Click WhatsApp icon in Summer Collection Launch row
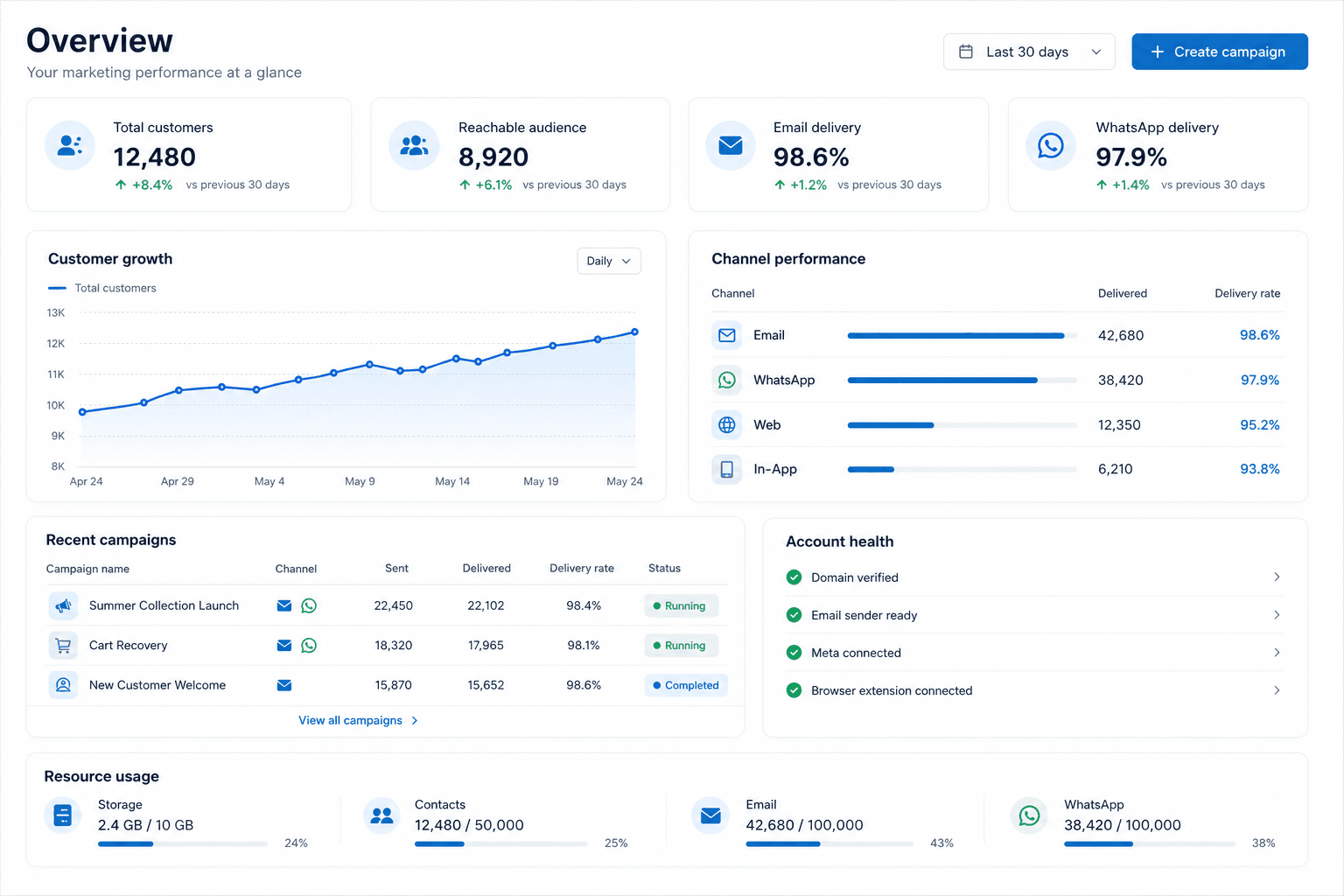1344x896 pixels. coord(309,605)
